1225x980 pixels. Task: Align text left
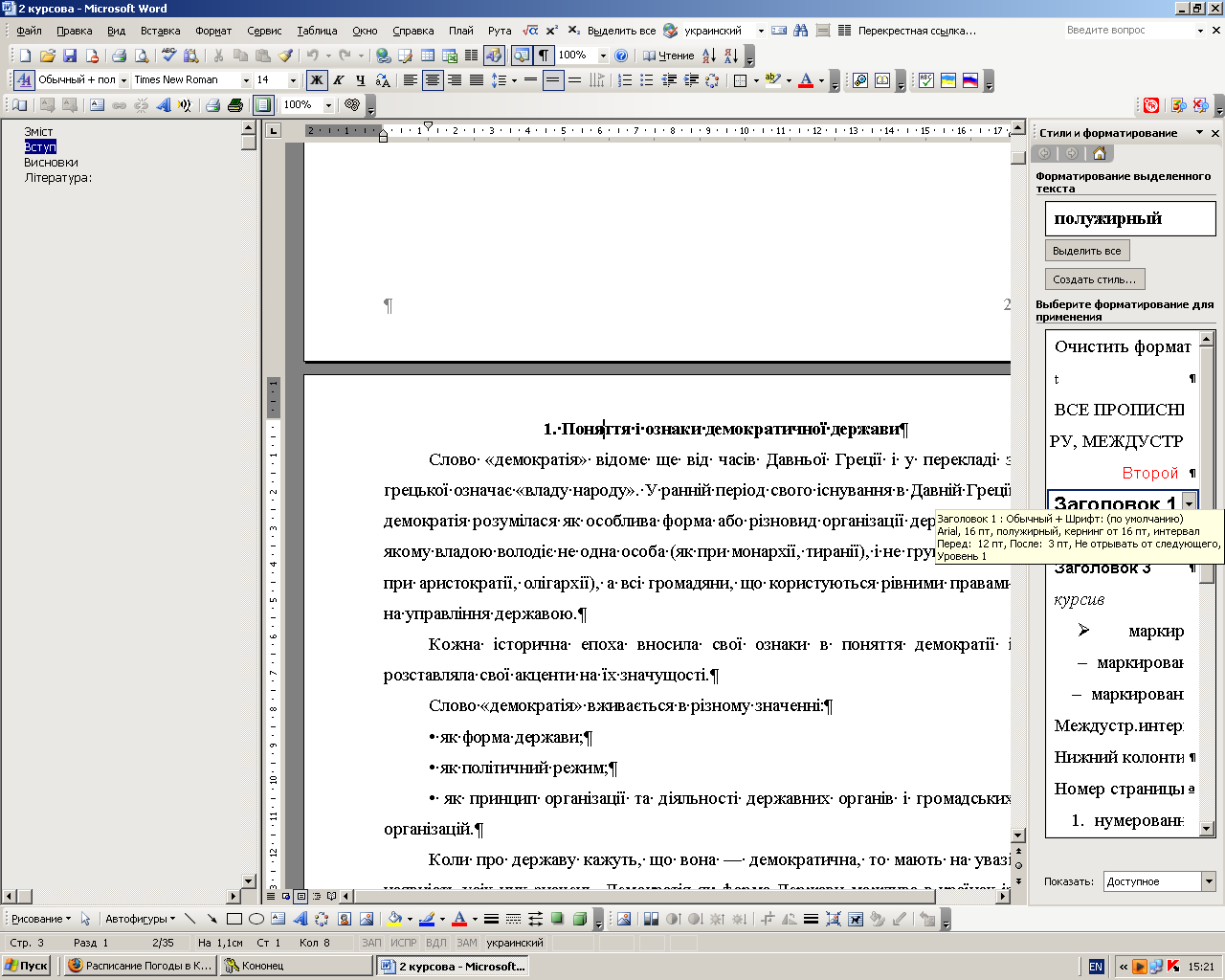point(411,80)
